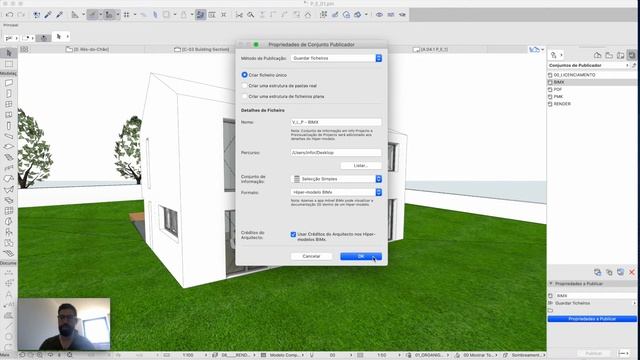Select the Curtain Wall tool in toolbox

click(9, 211)
